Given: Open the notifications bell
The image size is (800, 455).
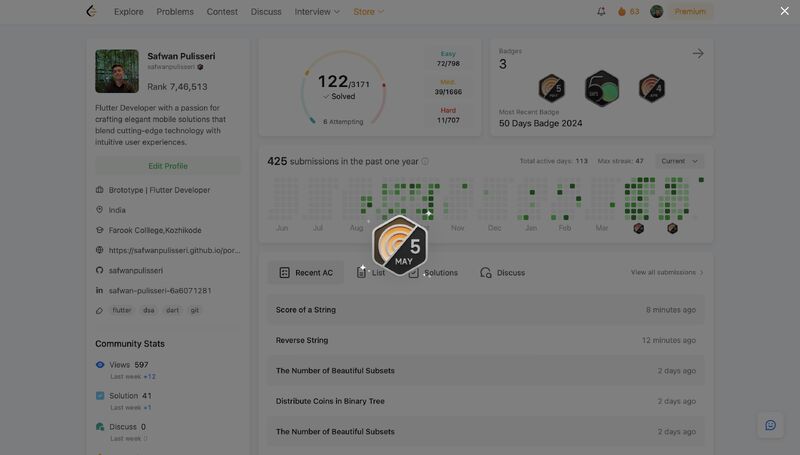Looking at the screenshot, I should click(601, 11).
